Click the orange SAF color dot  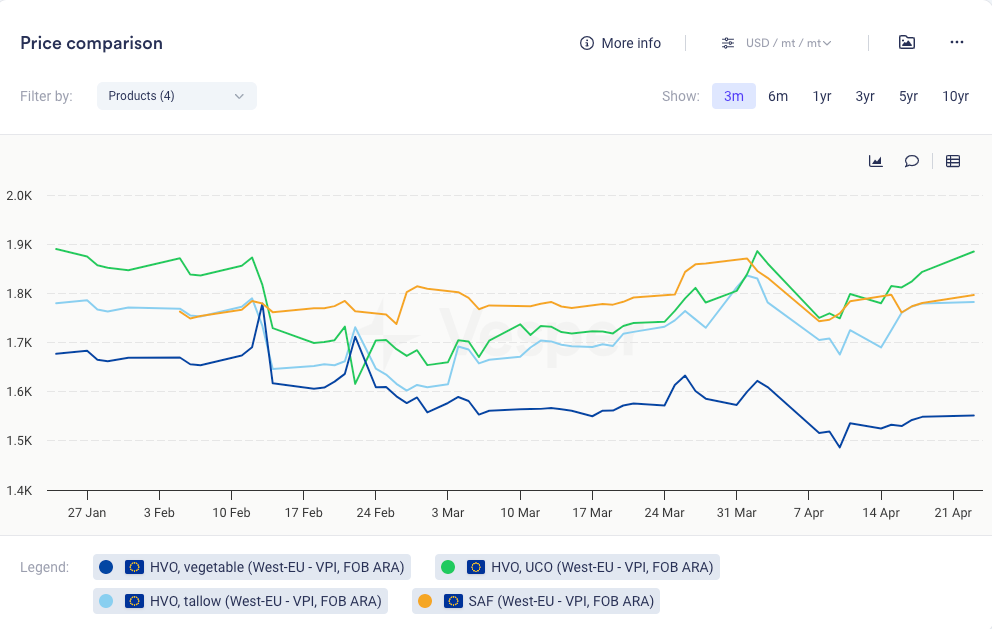(x=425, y=601)
